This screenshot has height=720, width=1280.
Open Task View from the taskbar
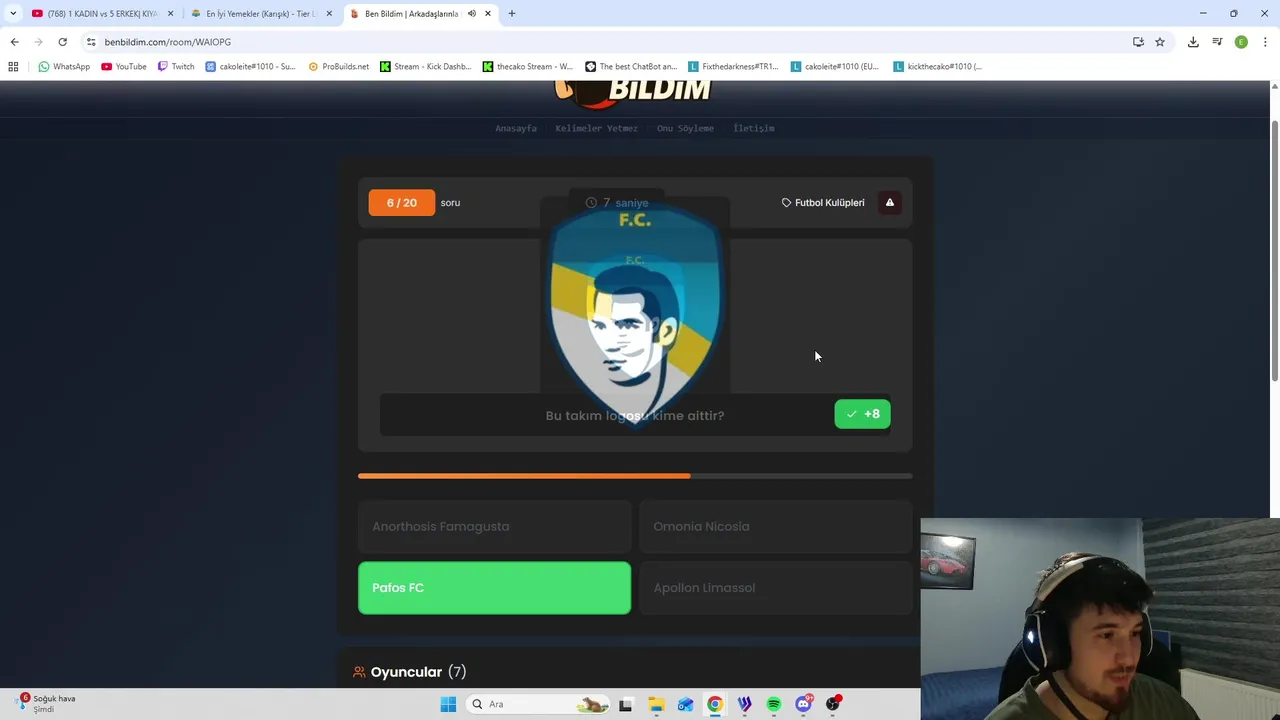625,704
